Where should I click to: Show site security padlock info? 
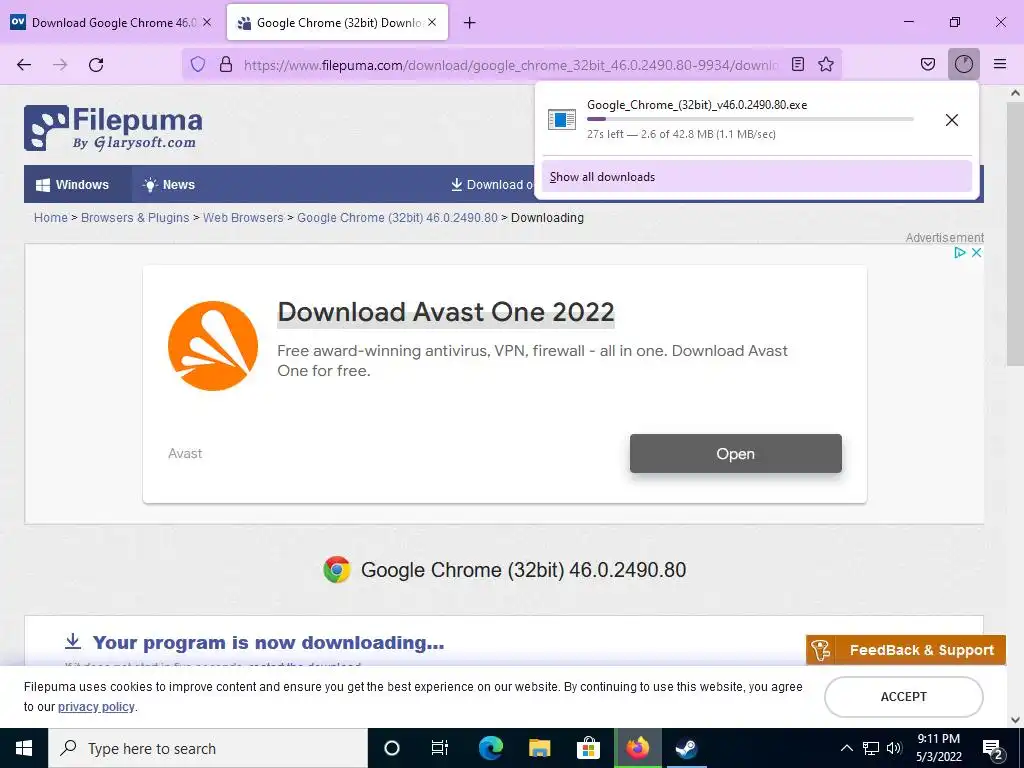(226, 64)
